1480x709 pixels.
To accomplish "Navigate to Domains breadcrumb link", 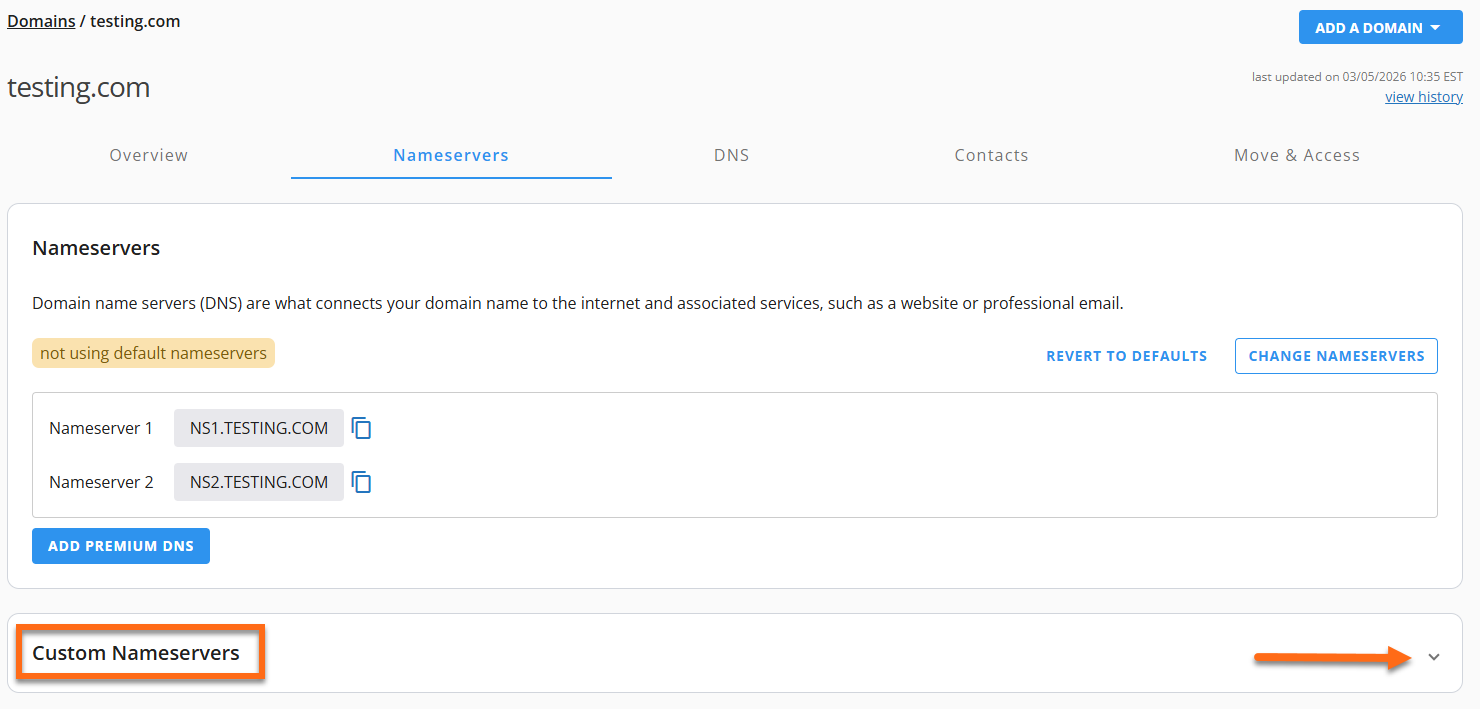I will (x=41, y=21).
